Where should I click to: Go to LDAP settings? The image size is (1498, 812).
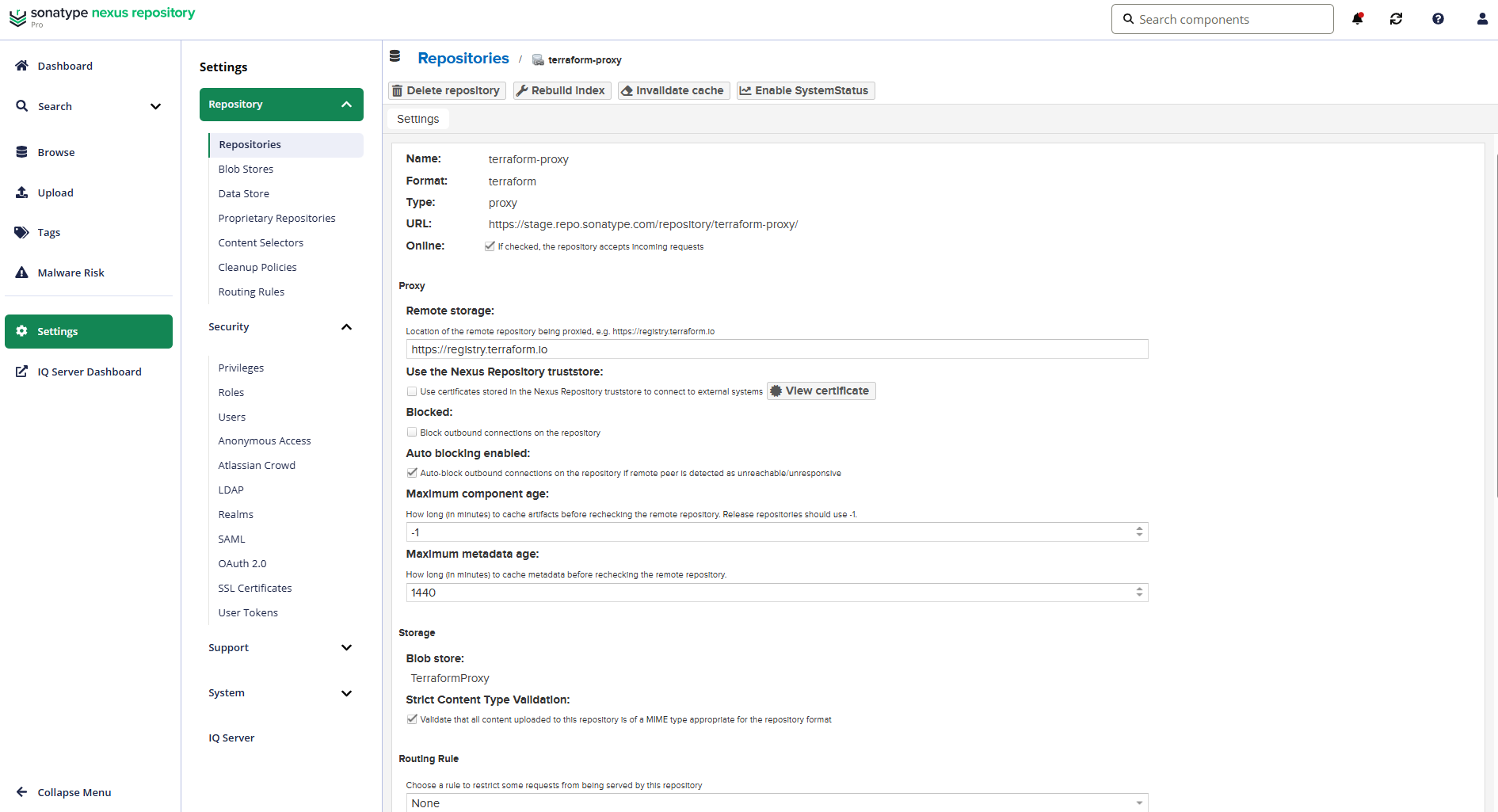coord(231,490)
